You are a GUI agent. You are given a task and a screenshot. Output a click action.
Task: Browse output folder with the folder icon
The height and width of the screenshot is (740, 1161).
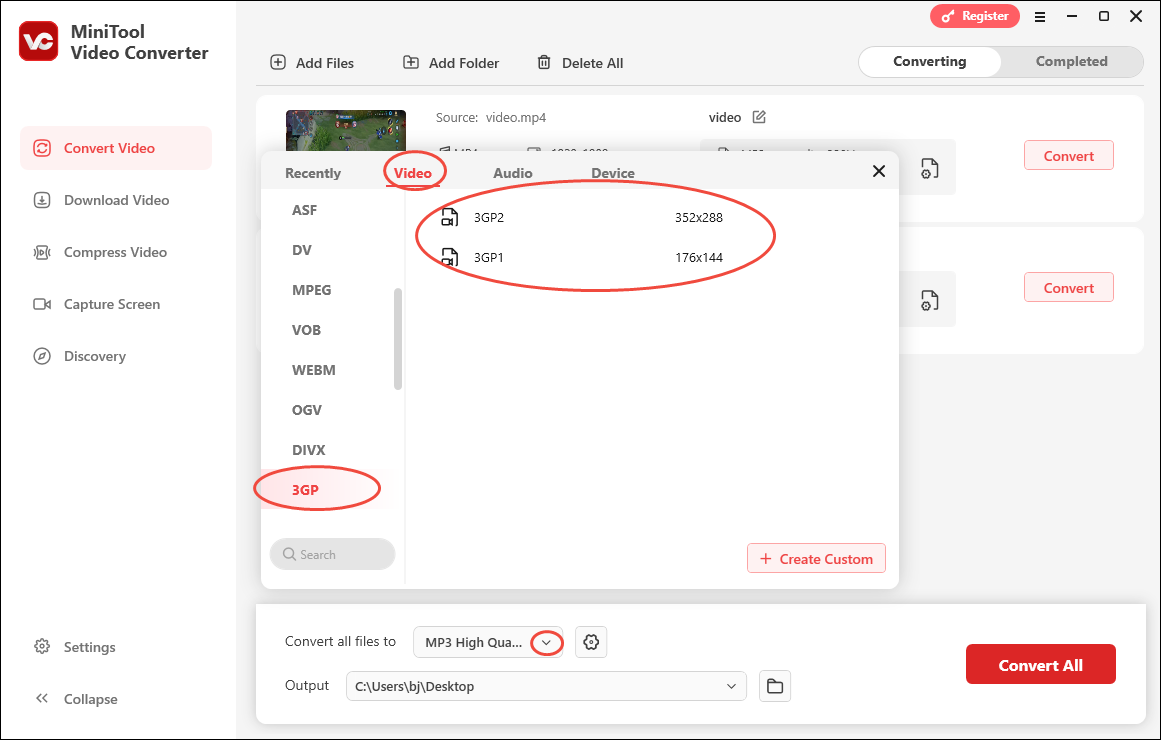coord(774,686)
